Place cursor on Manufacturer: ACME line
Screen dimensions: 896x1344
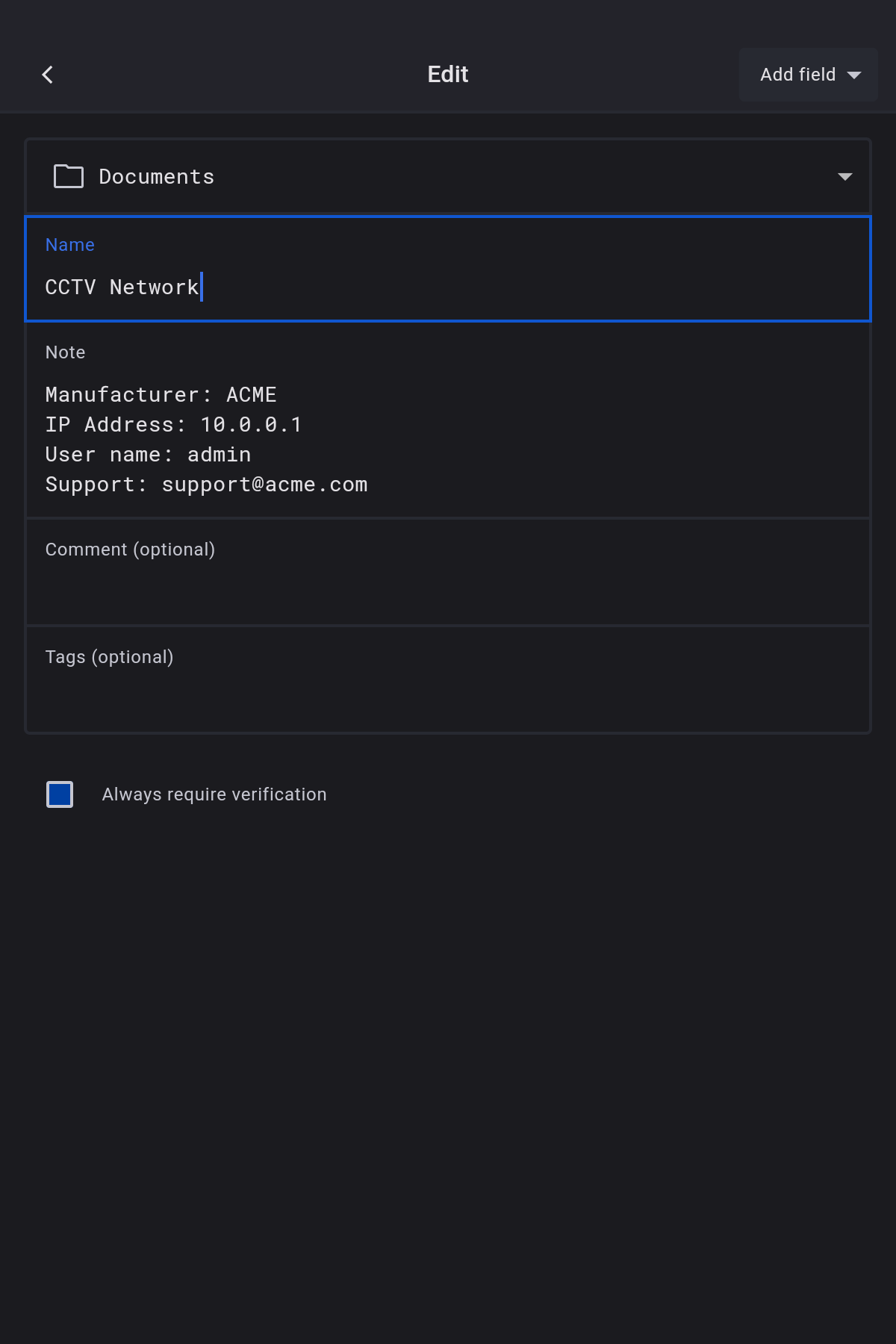coord(161,395)
